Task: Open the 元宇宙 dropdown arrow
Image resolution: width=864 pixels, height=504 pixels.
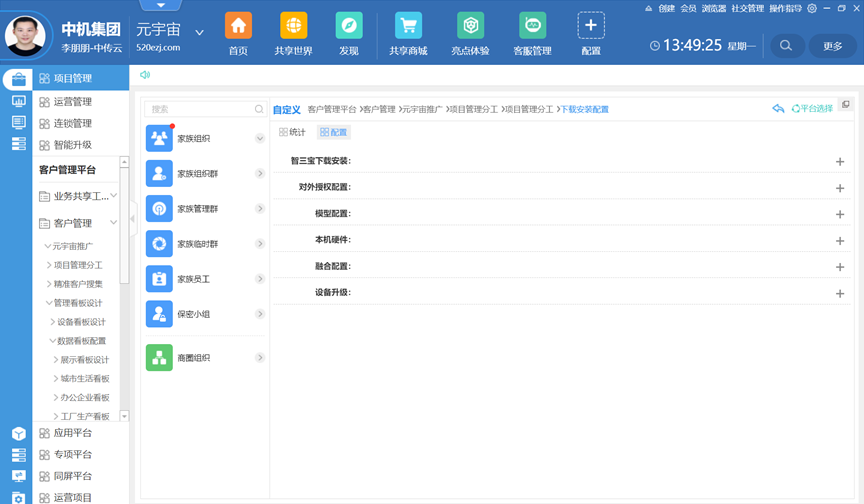Action: [200, 32]
